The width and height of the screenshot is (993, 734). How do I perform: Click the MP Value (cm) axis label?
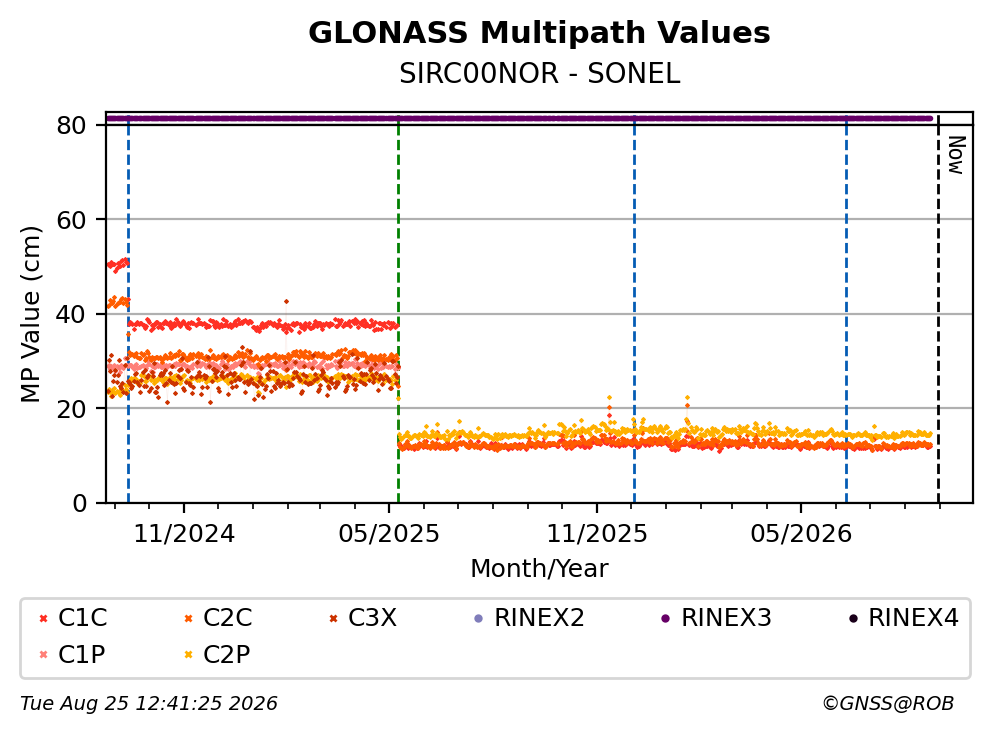(x=30, y=314)
